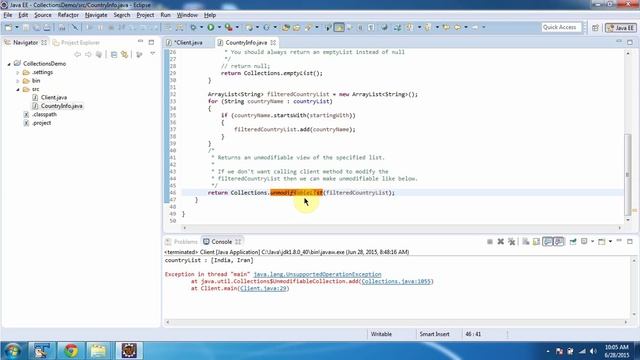Click the clock in the taskbar
This screenshot has width=640, height=360.
617,351
